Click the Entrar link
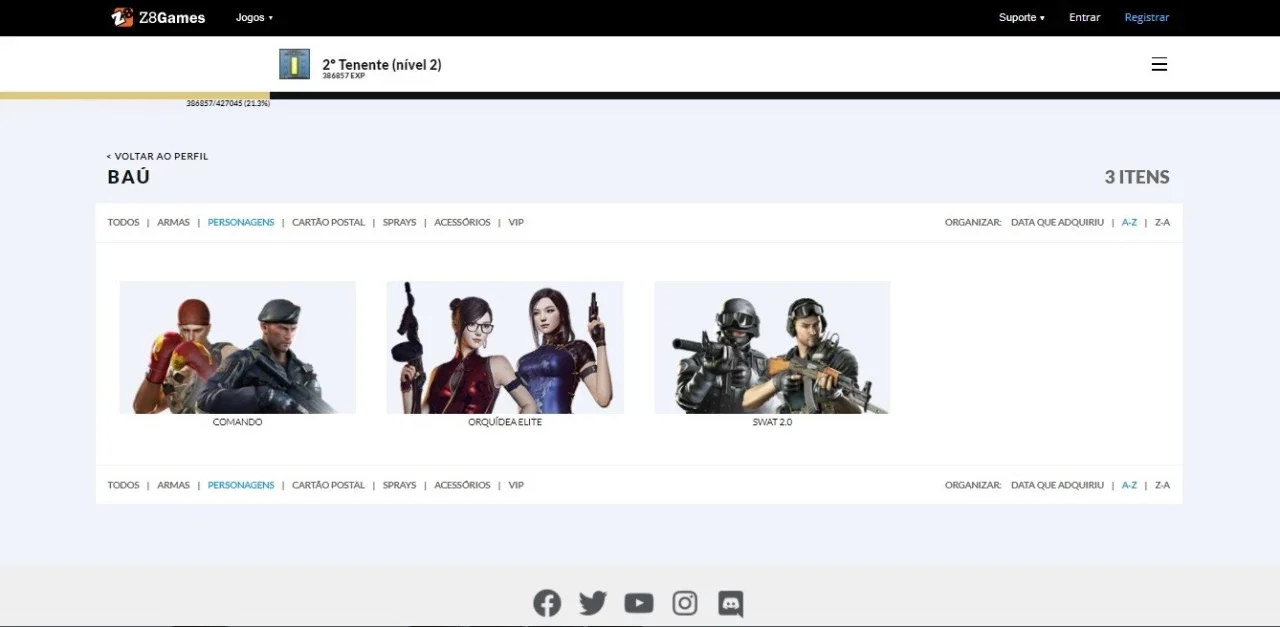The image size is (1280, 627). click(x=1084, y=17)
